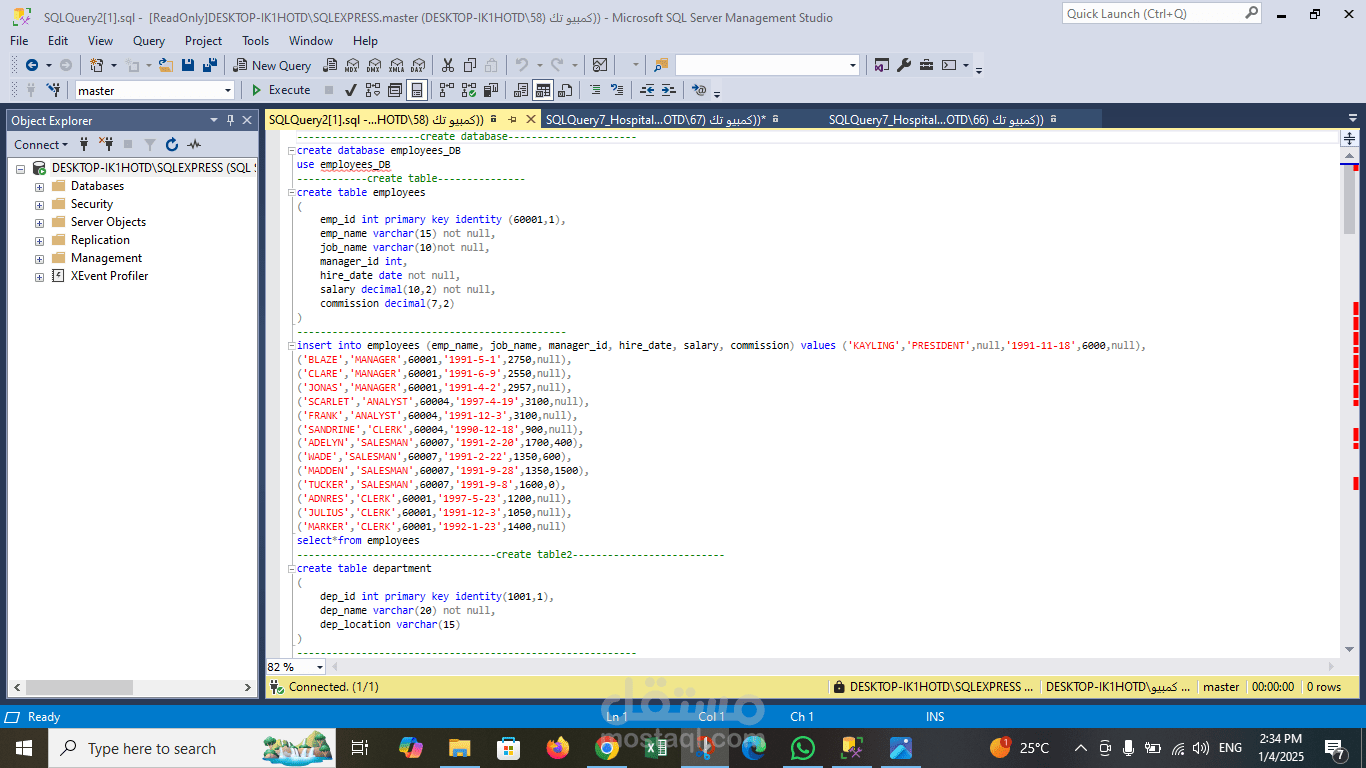Open the Query menu
This screenshot has height=768, width=1366.
(x=149, y=41)
